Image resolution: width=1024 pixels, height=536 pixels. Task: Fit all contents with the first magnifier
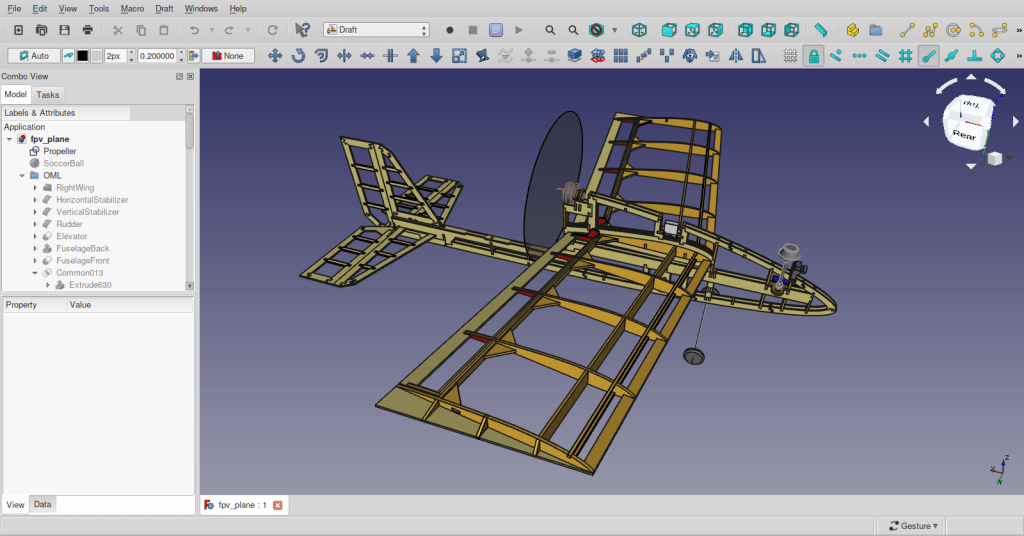pos(550,30)
